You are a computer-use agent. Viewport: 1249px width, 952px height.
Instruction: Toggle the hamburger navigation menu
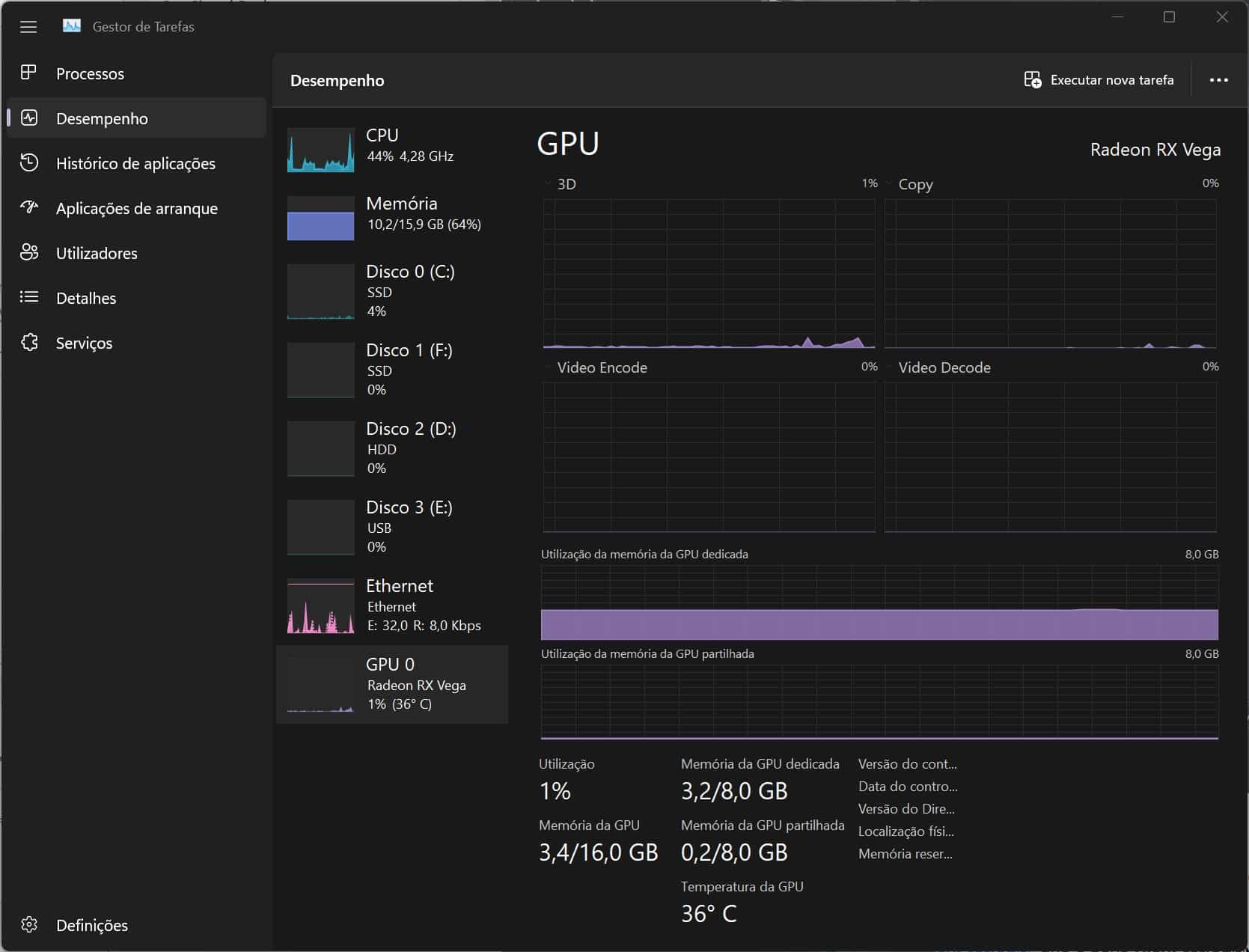coord(28,27)
